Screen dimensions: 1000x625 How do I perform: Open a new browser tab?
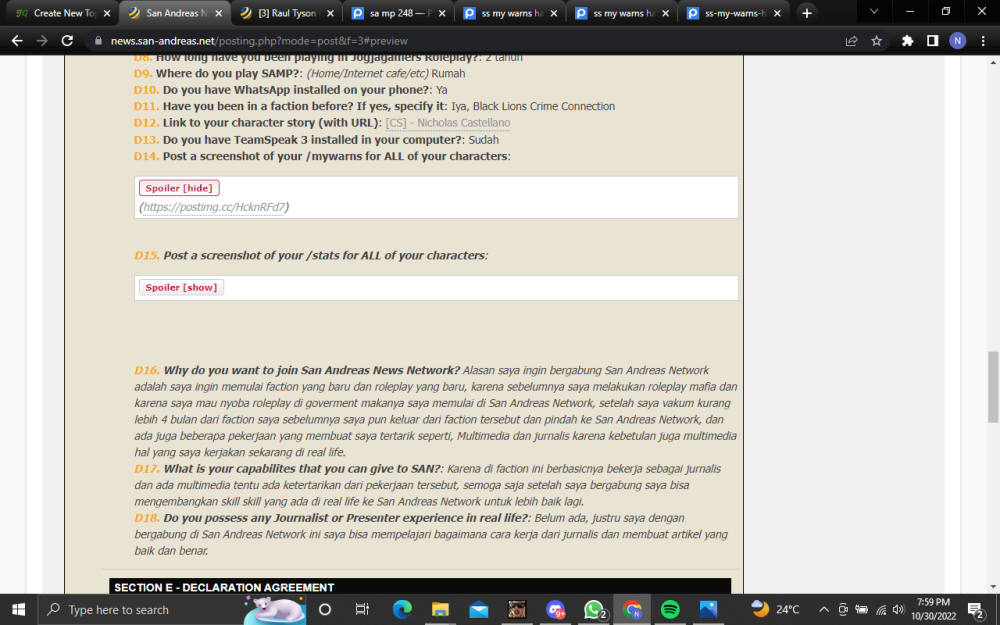pos(807,13)
